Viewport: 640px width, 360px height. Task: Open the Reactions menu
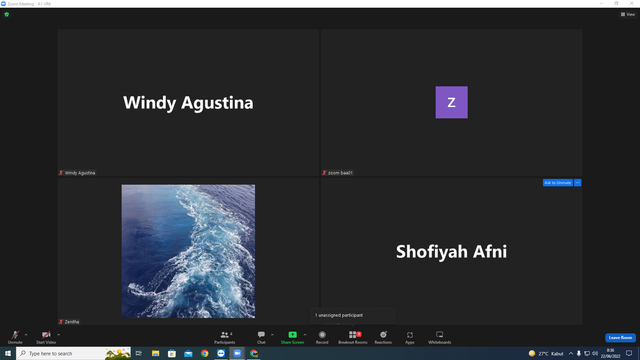click(383, 337)
